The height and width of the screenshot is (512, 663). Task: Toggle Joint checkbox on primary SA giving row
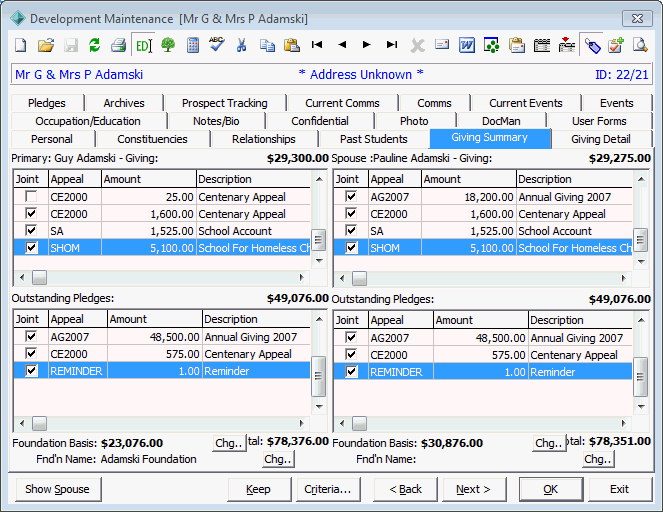pos(31,230)
